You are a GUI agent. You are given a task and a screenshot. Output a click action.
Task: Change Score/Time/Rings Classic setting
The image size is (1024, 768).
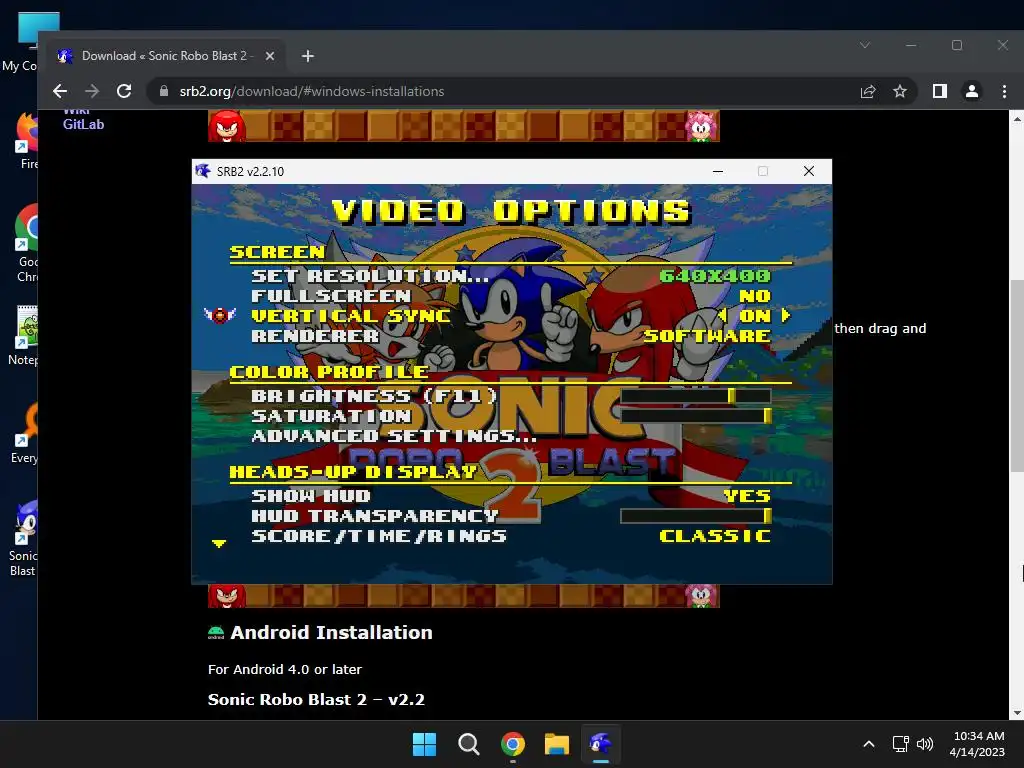click(x=715, y=536)
